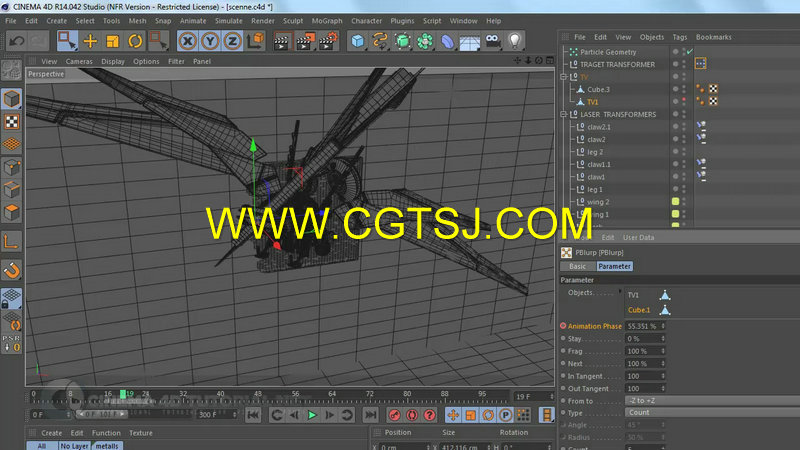The height and width of the screenshot is (450, 800).
Task: Switch to Polygons mode
Action: point(11,212)
